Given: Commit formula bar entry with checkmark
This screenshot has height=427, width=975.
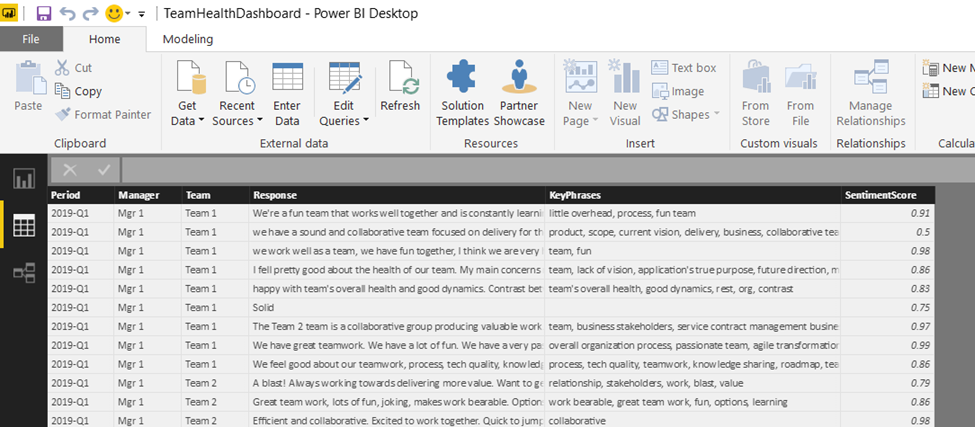Looking at the screenshot, I should [103, 170].
